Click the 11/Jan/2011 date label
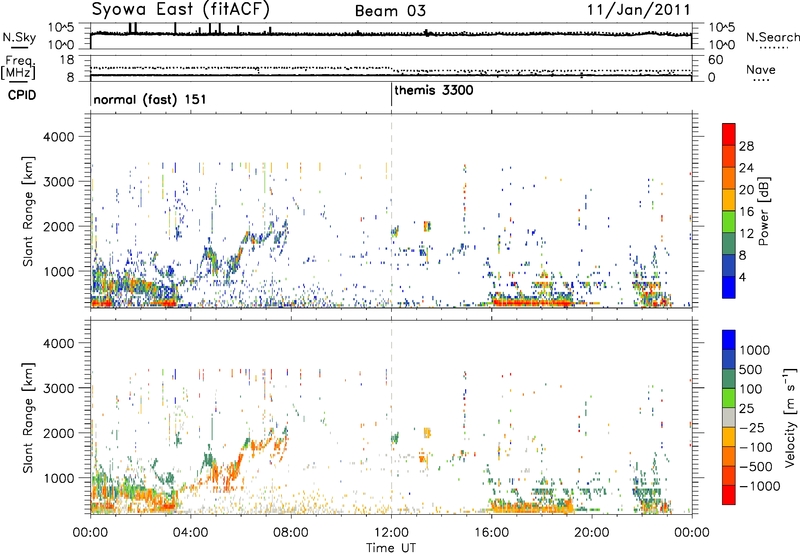Screen dimensions: 800x554 pyautogui.click(x=638, y=9)
